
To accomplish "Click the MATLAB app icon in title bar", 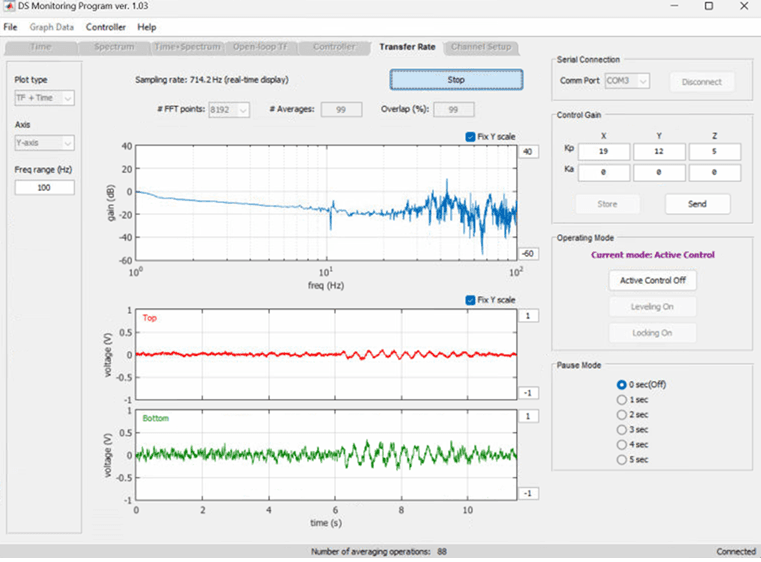I will coord(9,6).
